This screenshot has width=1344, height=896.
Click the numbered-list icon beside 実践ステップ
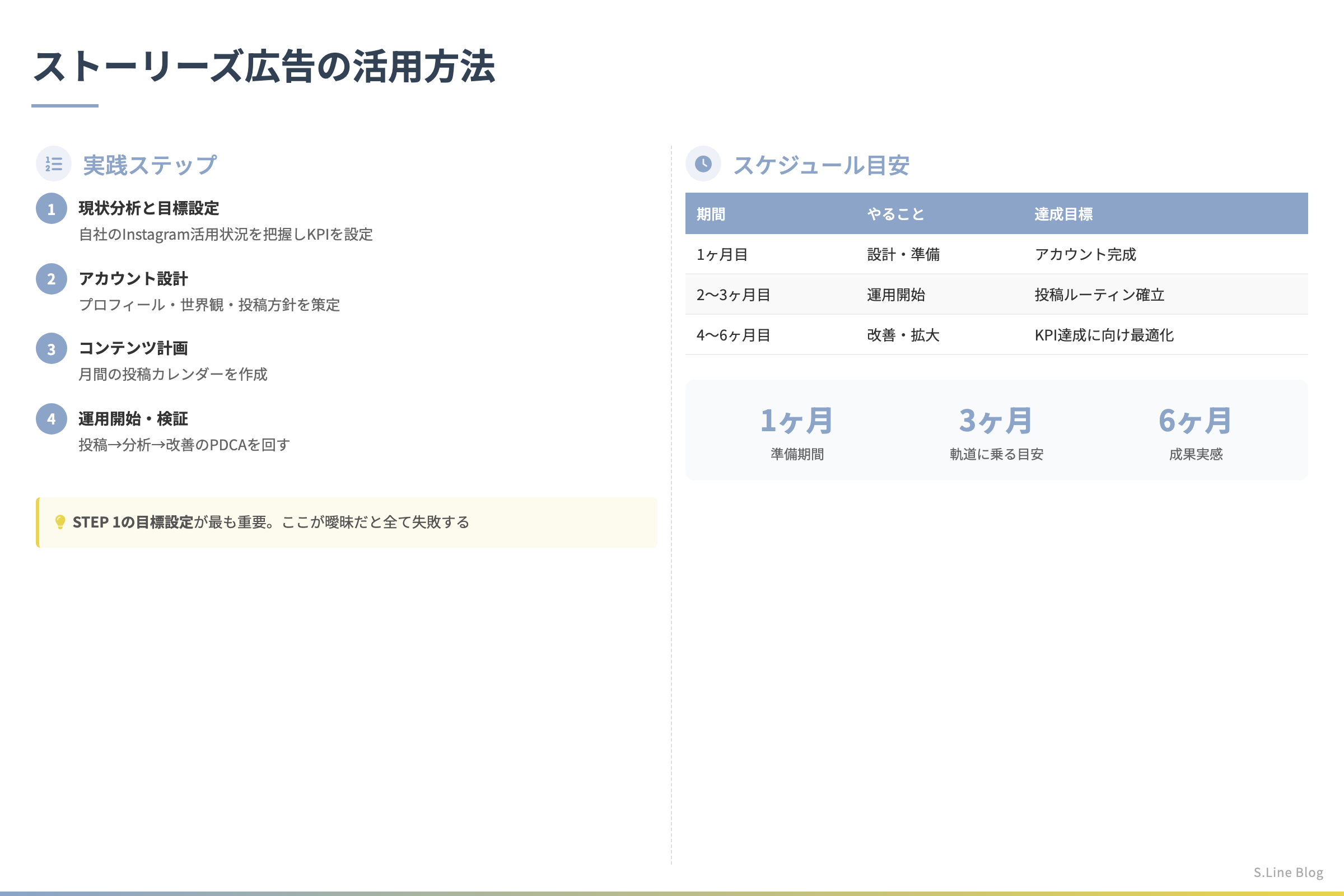(54, 164)
